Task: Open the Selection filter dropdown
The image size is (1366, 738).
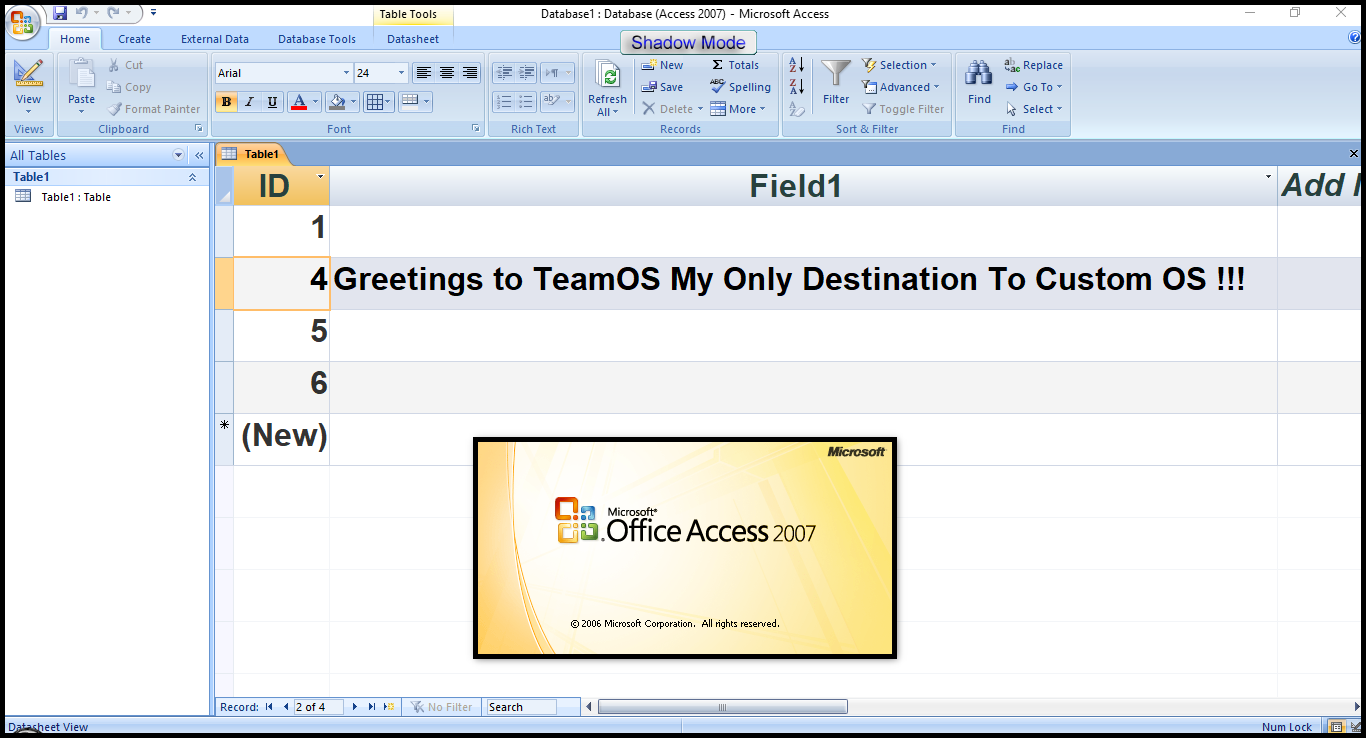Action: tap(899, 65)
